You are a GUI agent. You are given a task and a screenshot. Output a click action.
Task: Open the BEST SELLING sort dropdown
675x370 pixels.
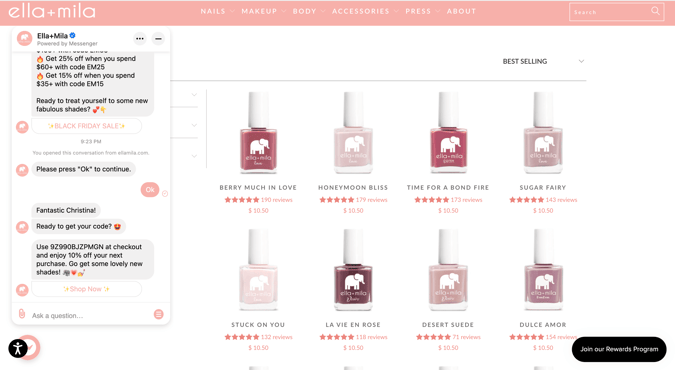[x=543, y=61]
